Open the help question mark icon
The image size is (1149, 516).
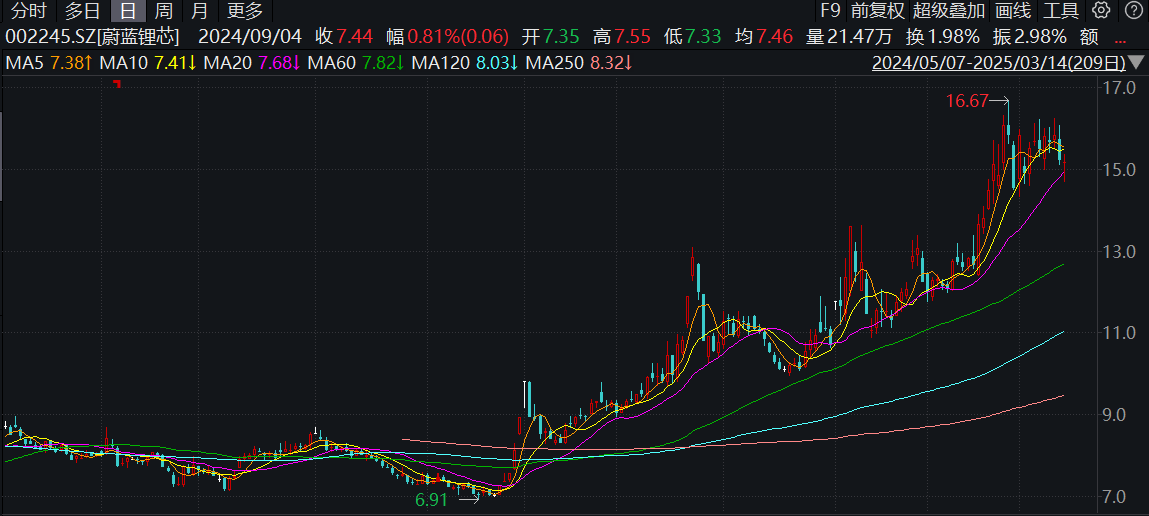1132,10
